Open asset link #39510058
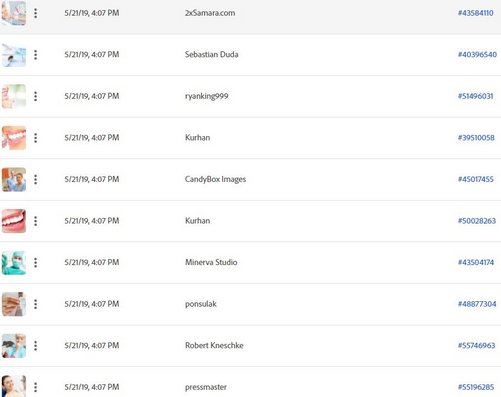 [476, 138]
